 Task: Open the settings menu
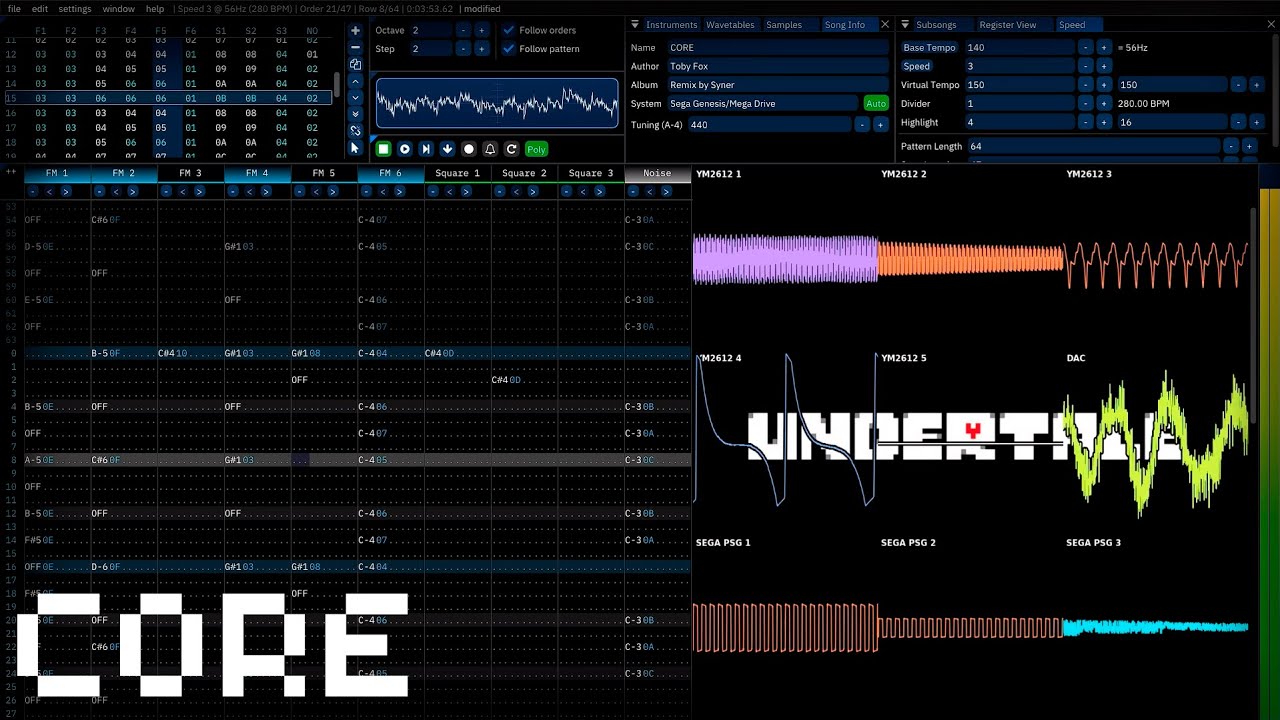75,8
